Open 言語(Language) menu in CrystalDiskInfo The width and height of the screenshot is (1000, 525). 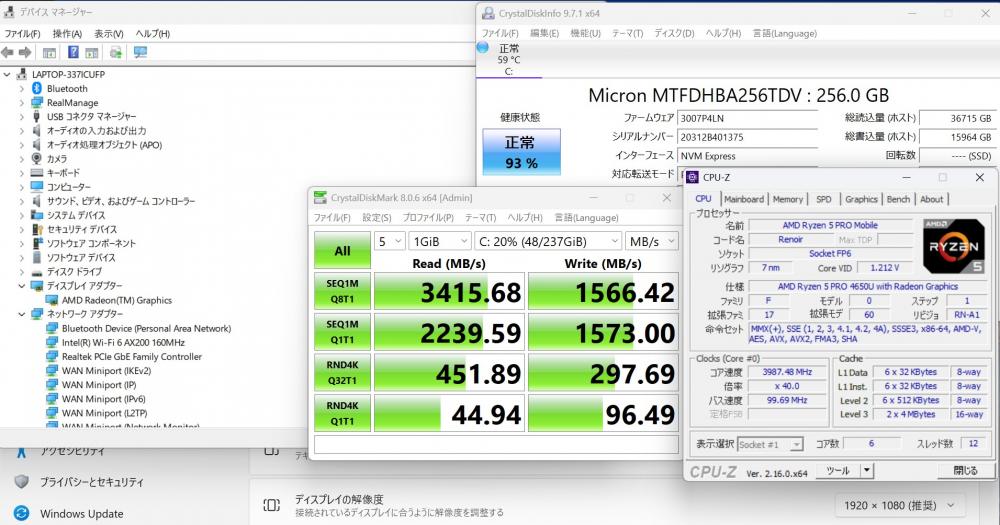pyautogui.click(x=785, y=33)
